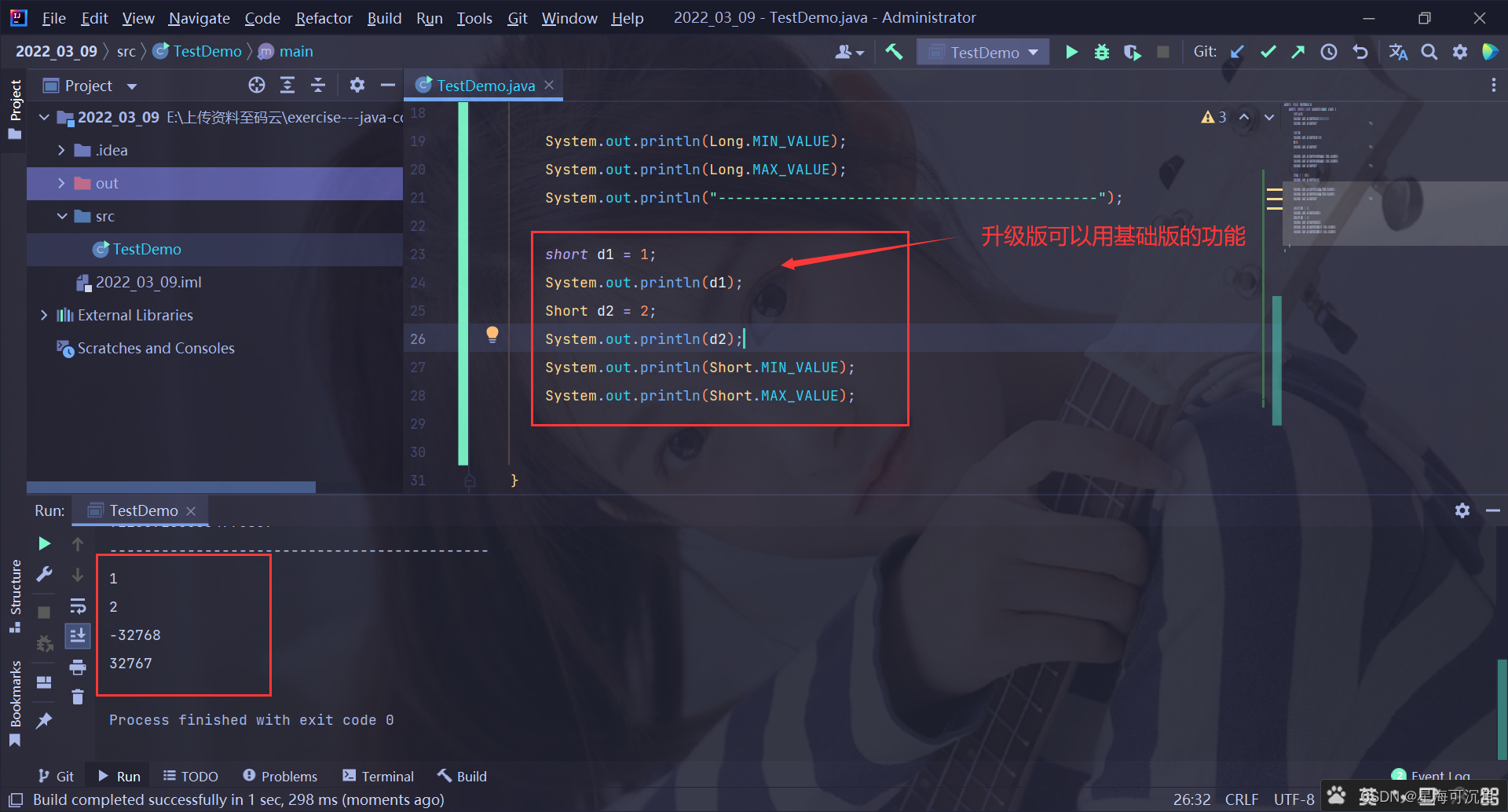Open the Terminal tool window
This screenshot has width=1508, height=812.
tap(379, 776)
